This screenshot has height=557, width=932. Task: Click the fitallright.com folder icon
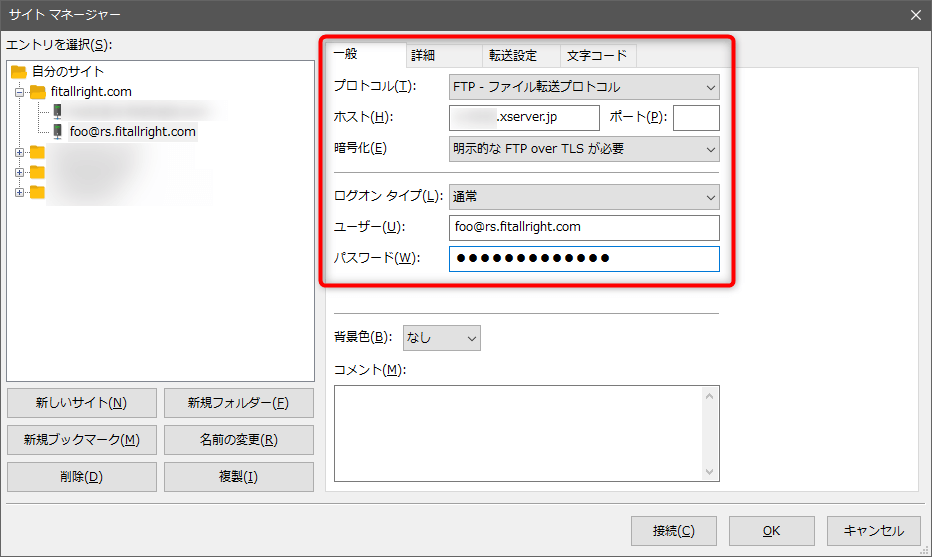pyautogui.click(x=38, y=92)
